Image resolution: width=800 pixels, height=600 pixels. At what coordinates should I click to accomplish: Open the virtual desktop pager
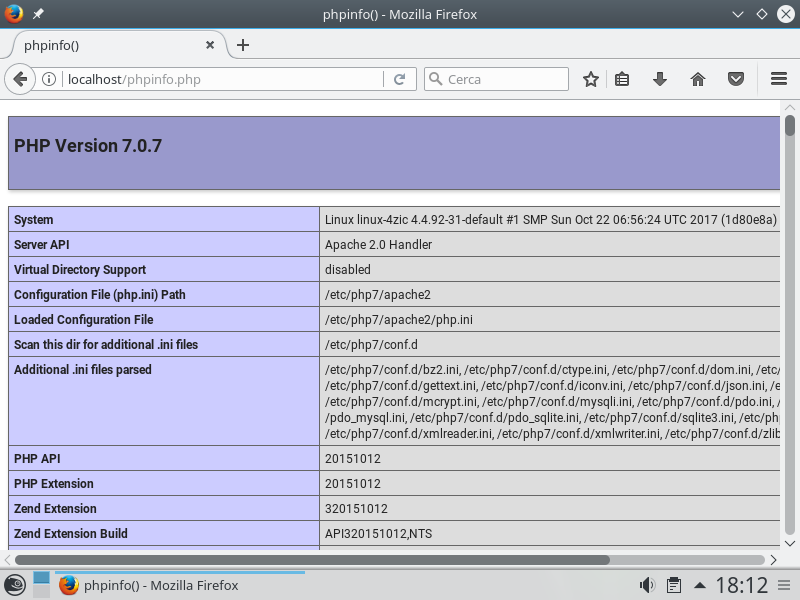click(x=41, y=585)
